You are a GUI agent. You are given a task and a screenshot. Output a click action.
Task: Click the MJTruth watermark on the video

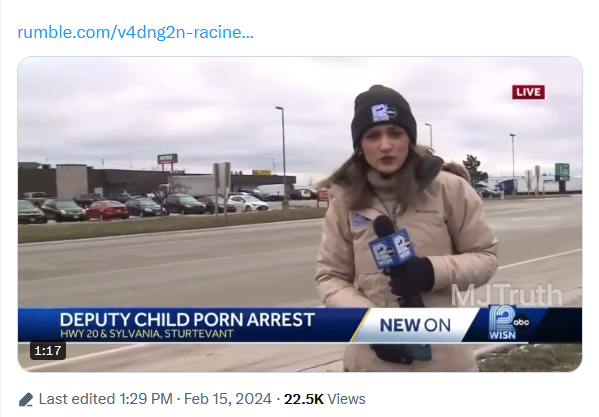pos(507,295)
